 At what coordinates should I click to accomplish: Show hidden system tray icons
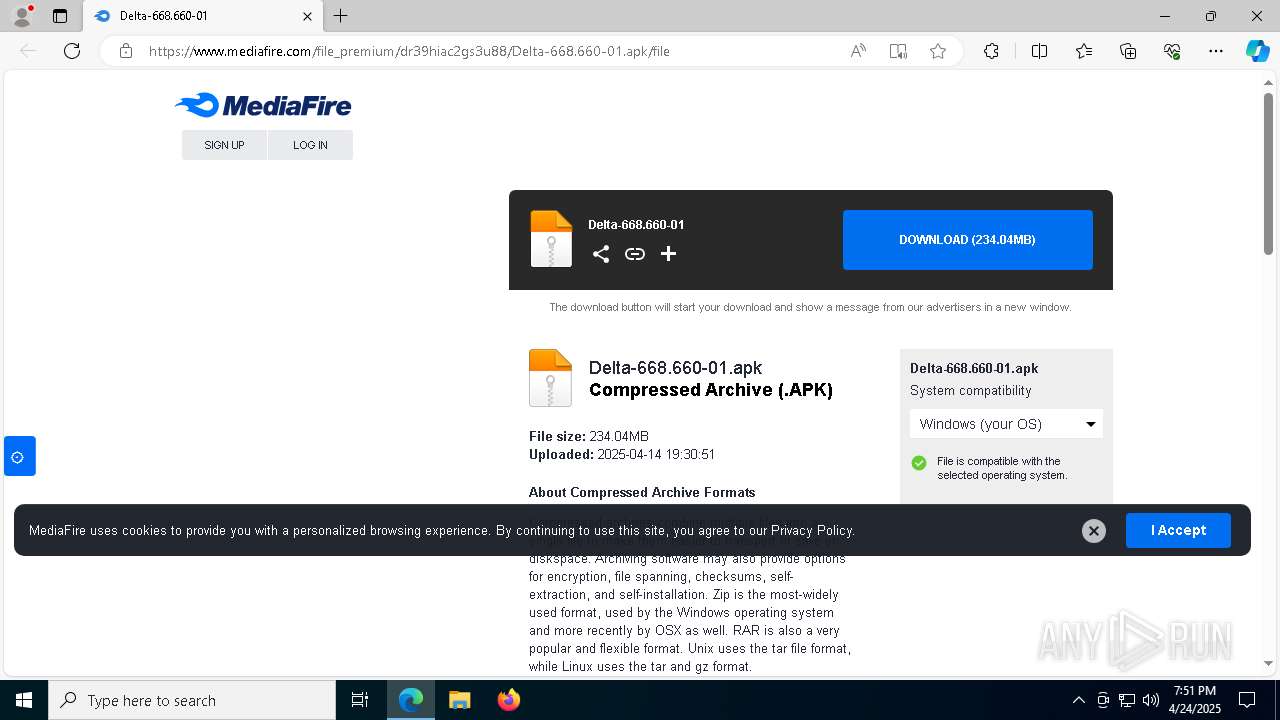pyautogui.click(x=1078, y=700)
